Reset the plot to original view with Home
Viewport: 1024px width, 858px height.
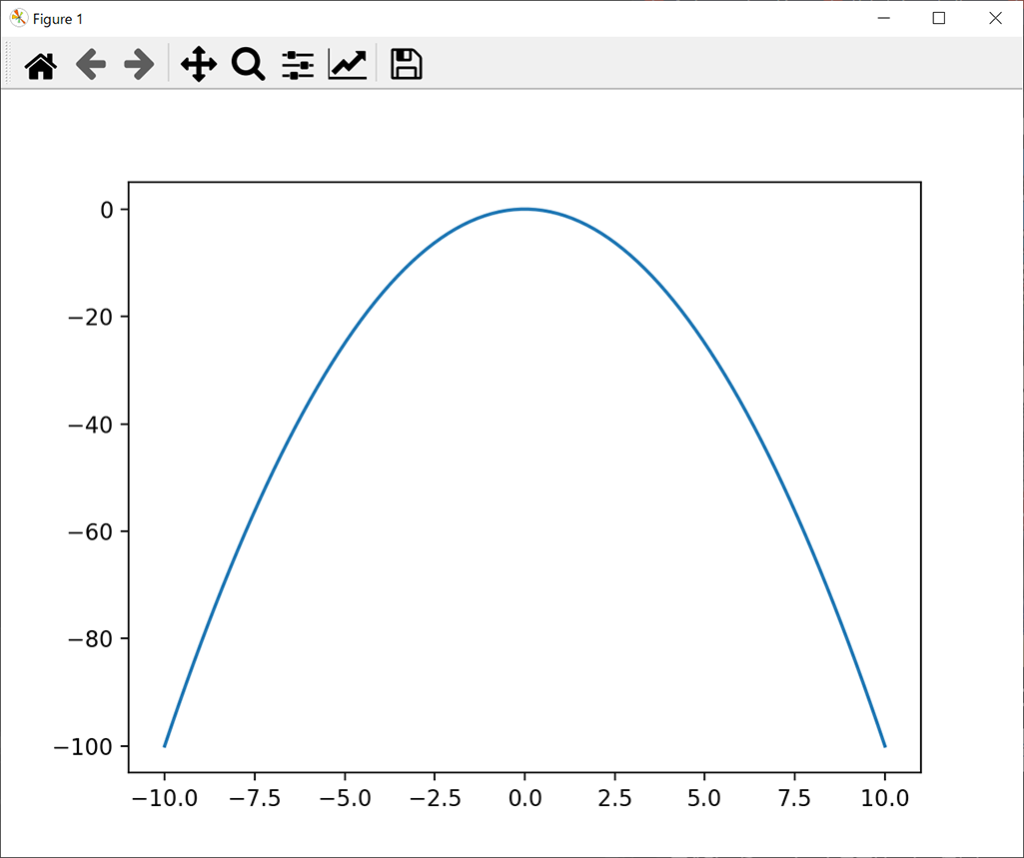click(40, 65)
